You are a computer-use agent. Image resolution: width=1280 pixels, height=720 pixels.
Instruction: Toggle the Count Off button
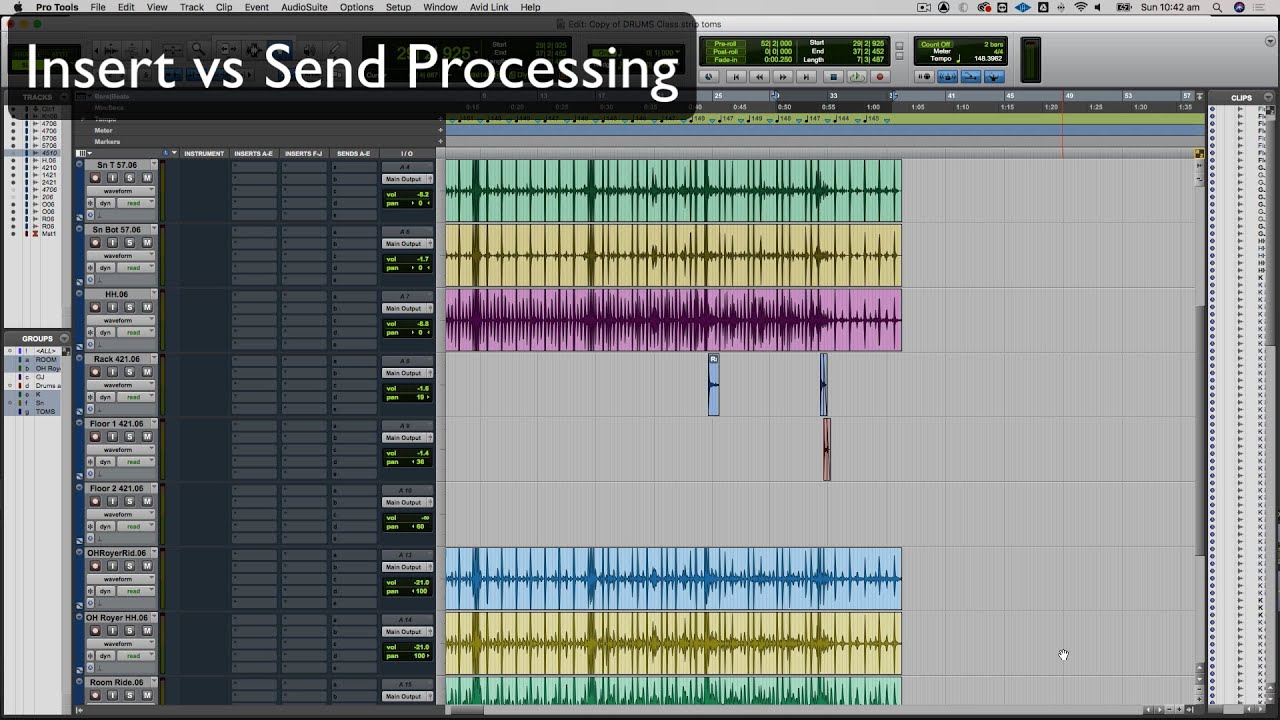[x=936, y=45]
